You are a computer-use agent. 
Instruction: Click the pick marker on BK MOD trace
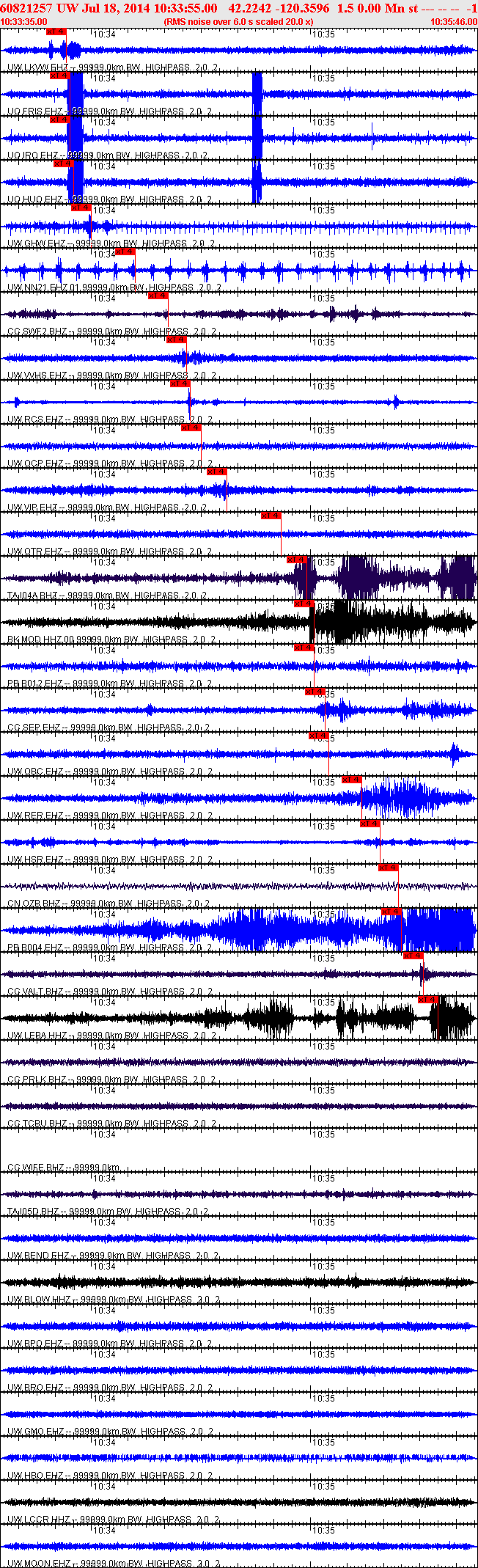304,604
